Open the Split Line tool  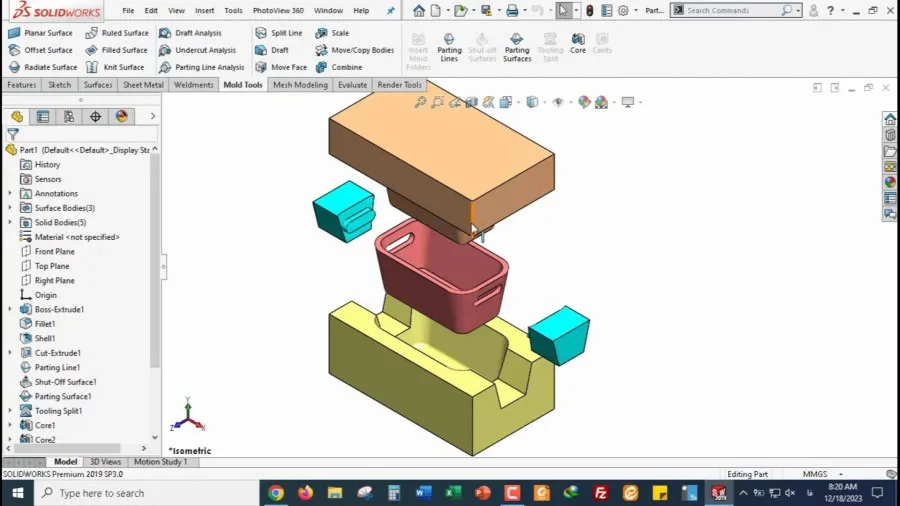pos(279,33)
